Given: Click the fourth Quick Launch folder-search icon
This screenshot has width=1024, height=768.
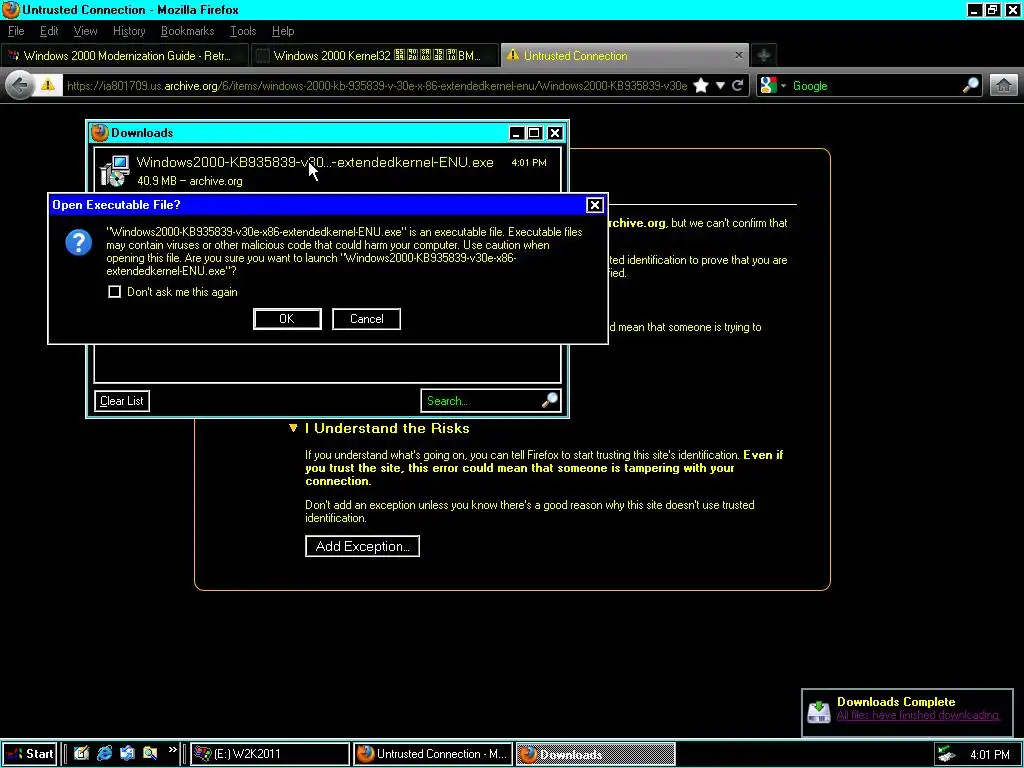Looking at the screenshot, I should point(150,754).
